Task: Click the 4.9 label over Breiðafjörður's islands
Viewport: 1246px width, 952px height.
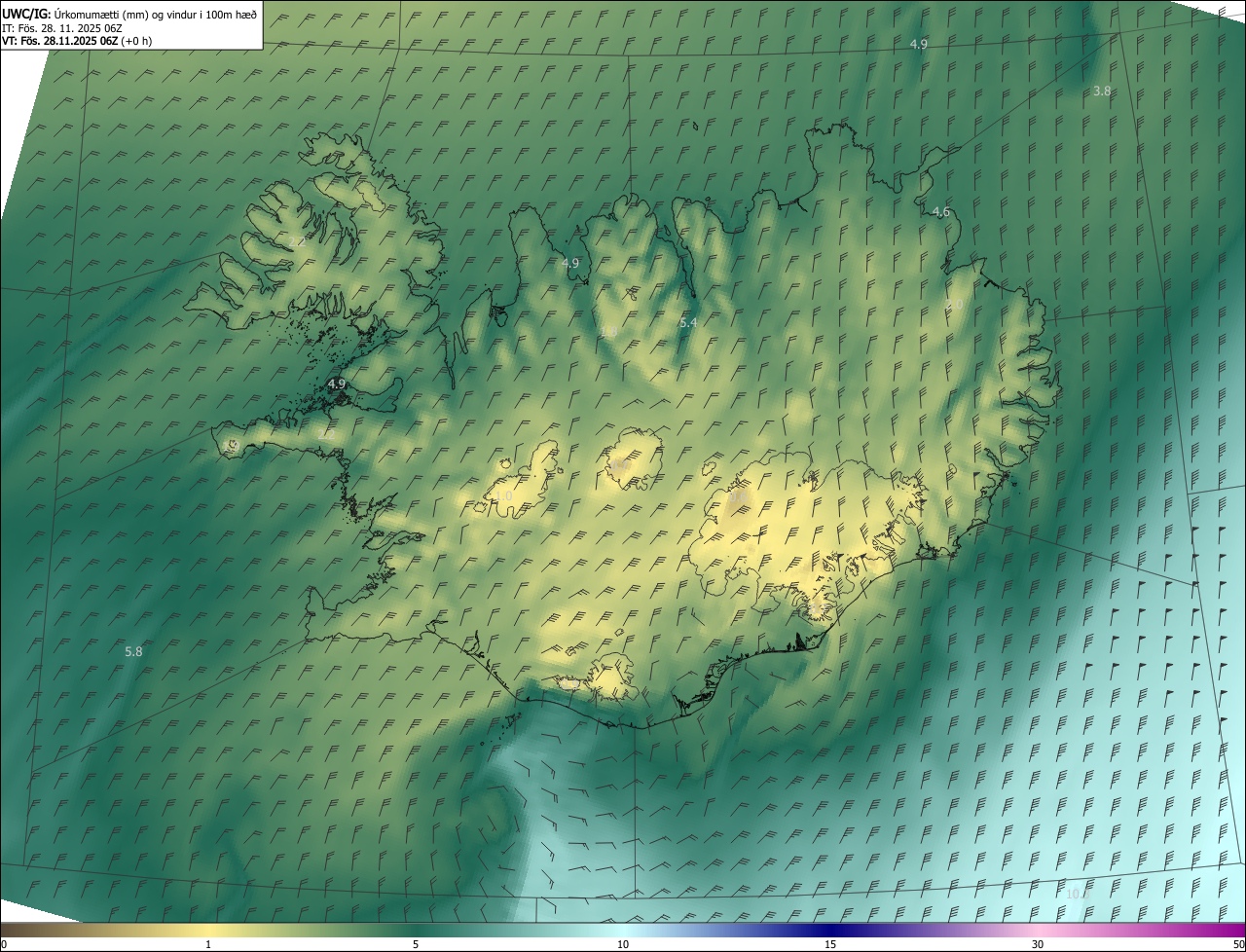Action: (337, 384)
